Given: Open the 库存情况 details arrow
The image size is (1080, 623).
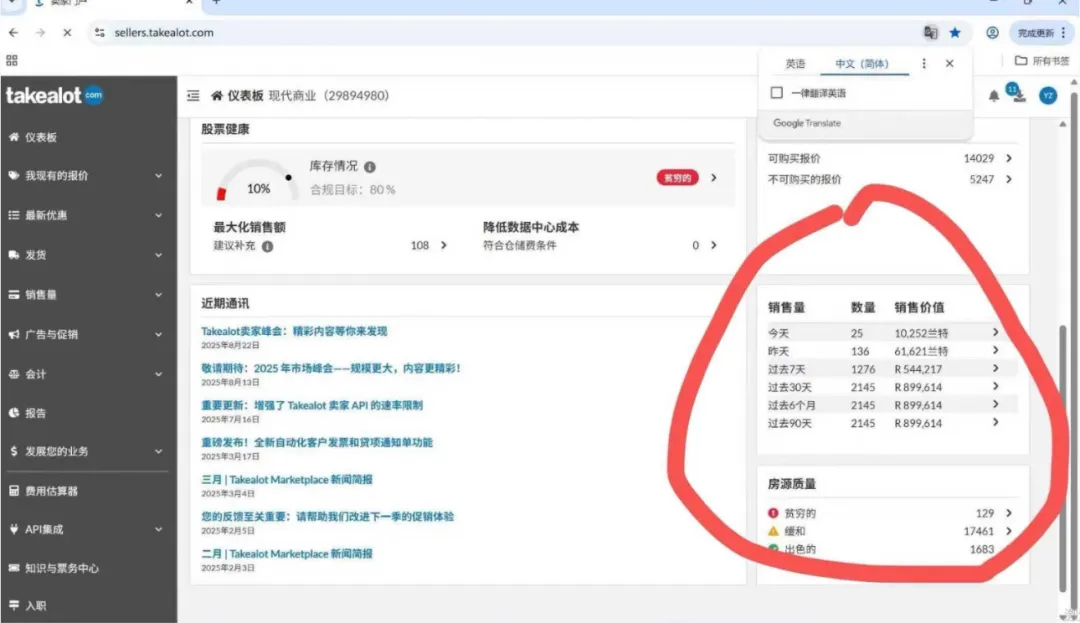Looking at the screenshot, I should coord(714,178).
